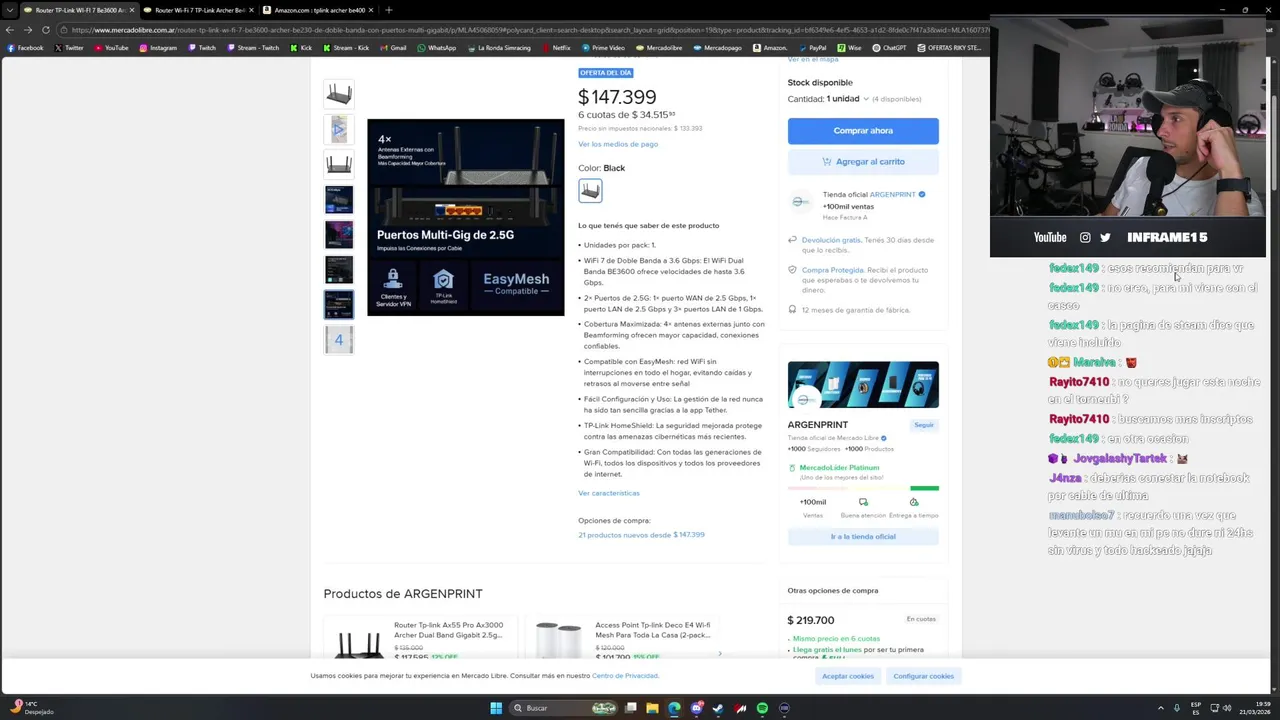Screen dimensions: 1280x720
Task: Click the browser back arrow
Action: pyautogui.click(x=10, y=30)
